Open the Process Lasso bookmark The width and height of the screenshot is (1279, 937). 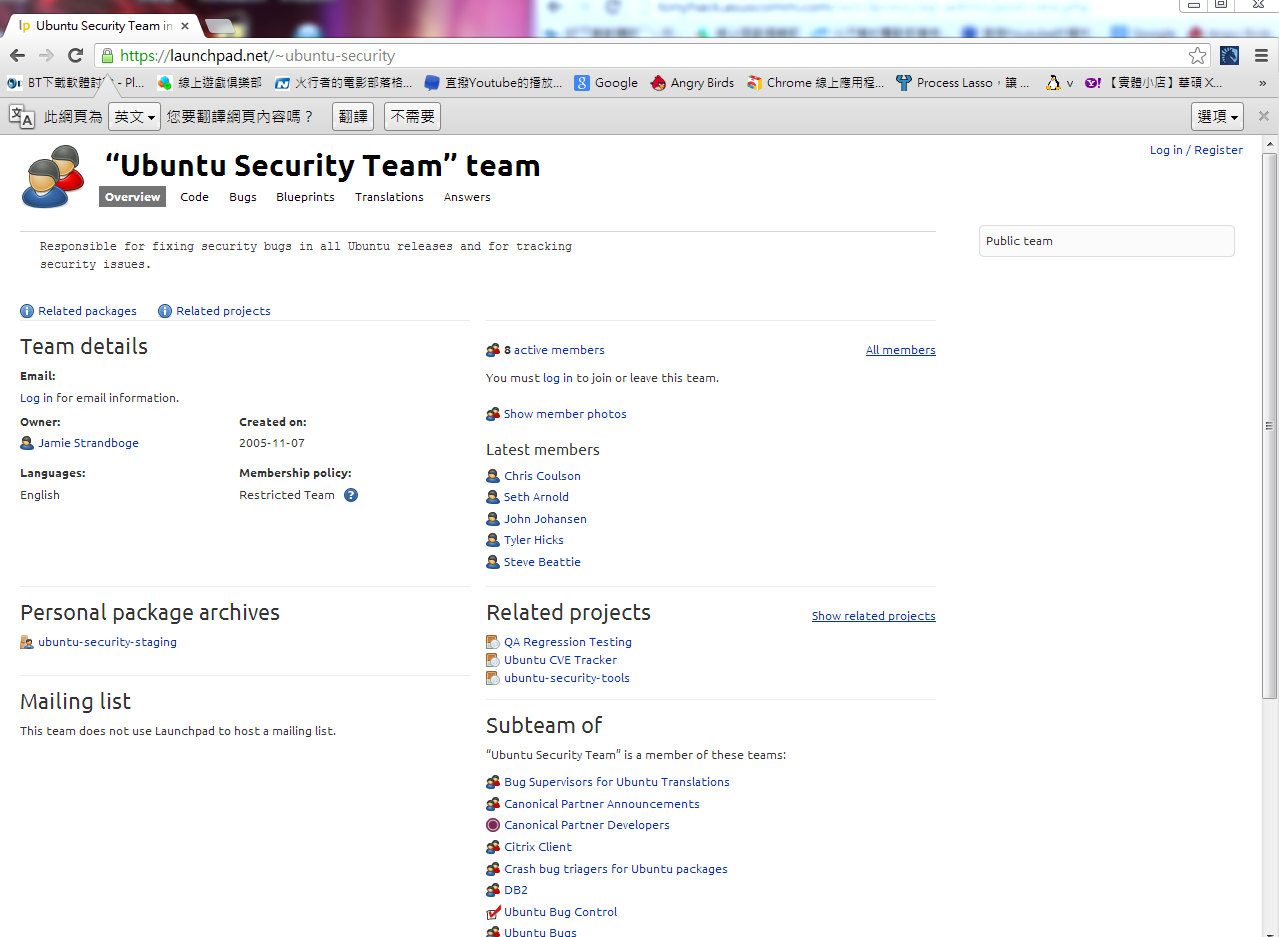[x=962, y=83]
